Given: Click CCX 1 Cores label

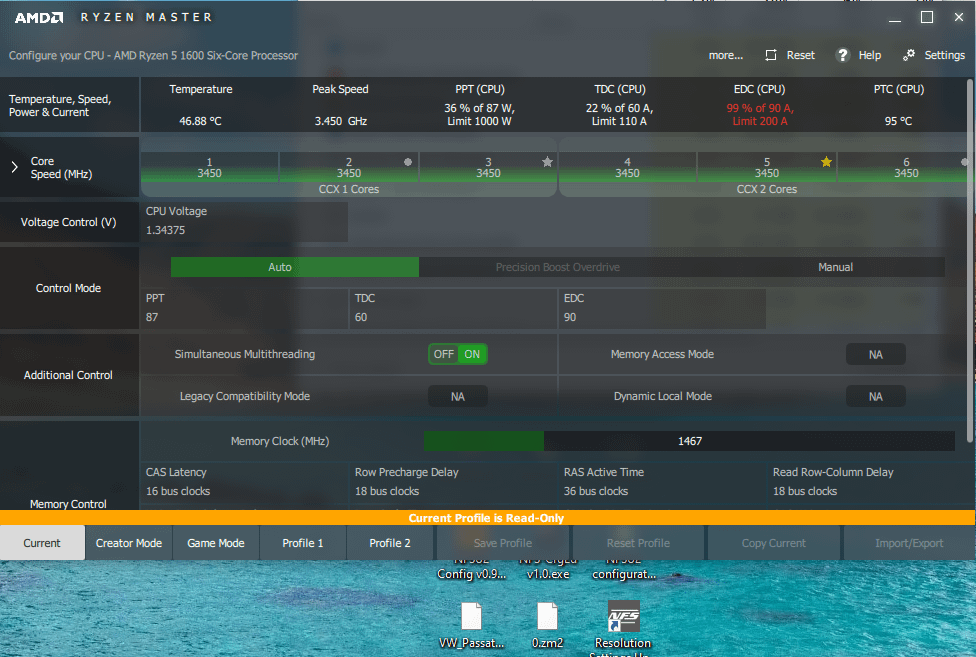Looking at the screenshot, I should [349, 189].
